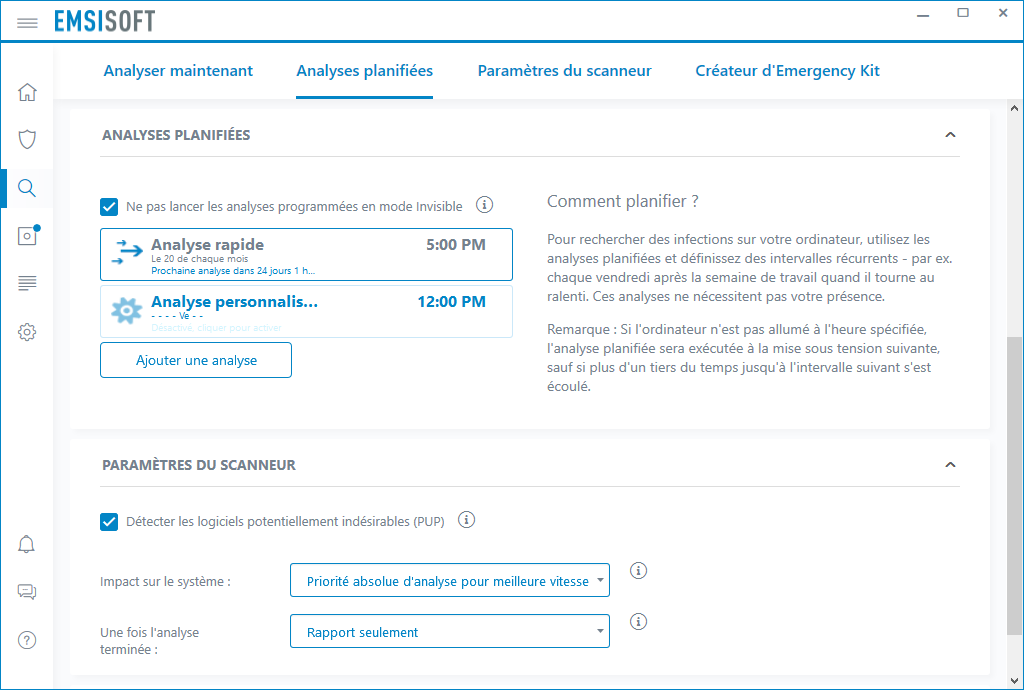Select the Analyses planifiées tab
Image resolution: width=1024 pixels, height=690 pixels.
point(364,71)
